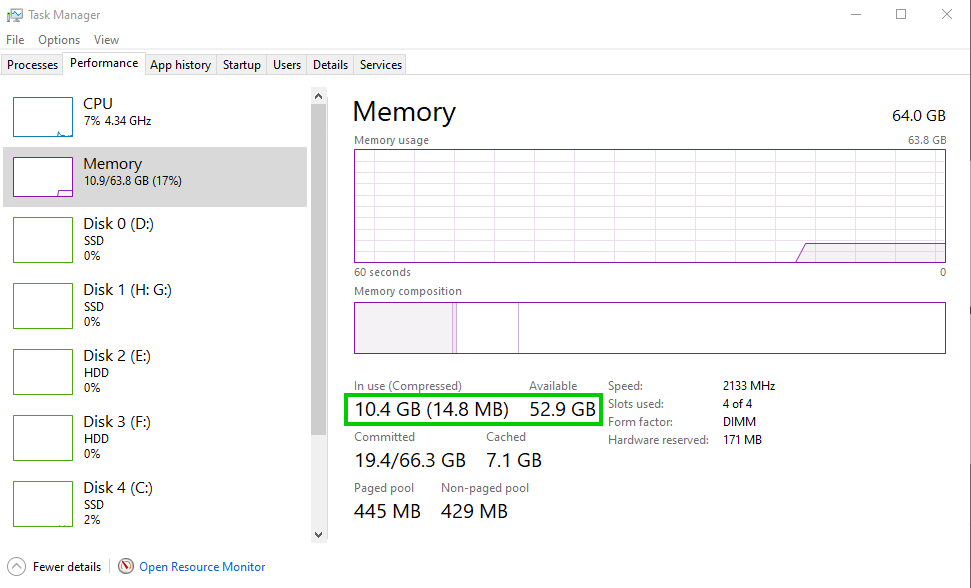Click the Fewer details chevron icon
This screenshot has height=588, width=971.
pyautogui.click(x=17, y=566)
